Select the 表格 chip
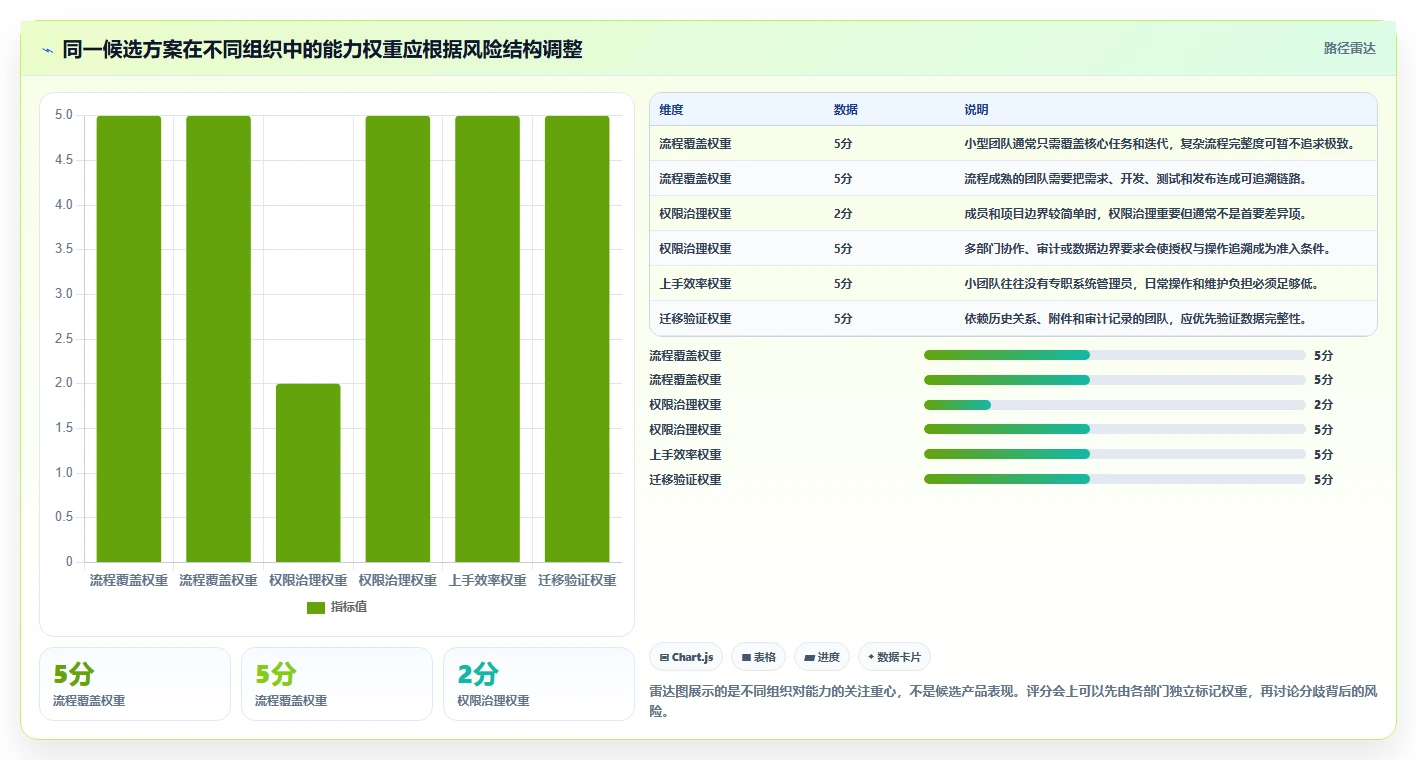 (x=759, y=657)
